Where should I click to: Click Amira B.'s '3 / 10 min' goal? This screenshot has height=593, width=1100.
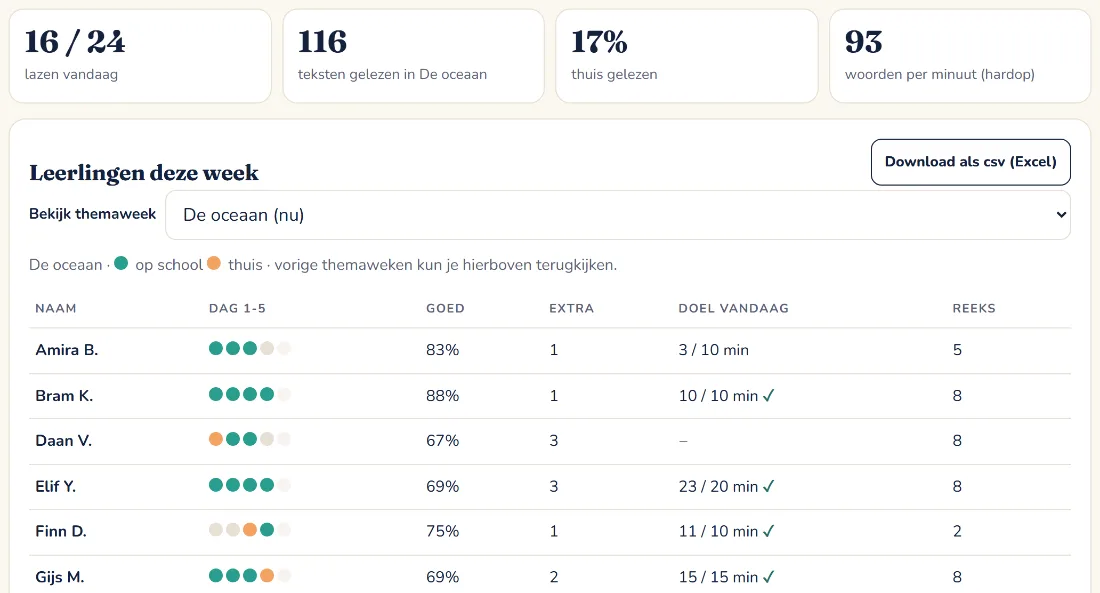click(713, 350)
